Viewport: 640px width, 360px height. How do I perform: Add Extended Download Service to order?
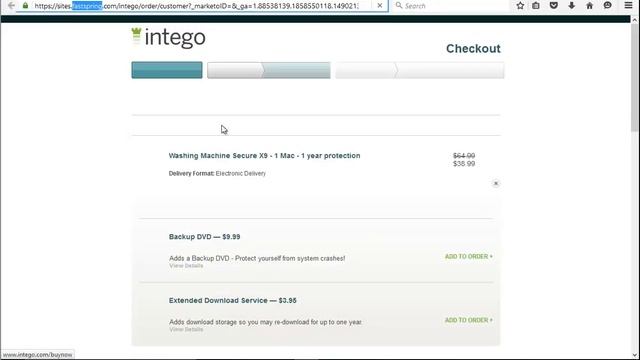469,320
